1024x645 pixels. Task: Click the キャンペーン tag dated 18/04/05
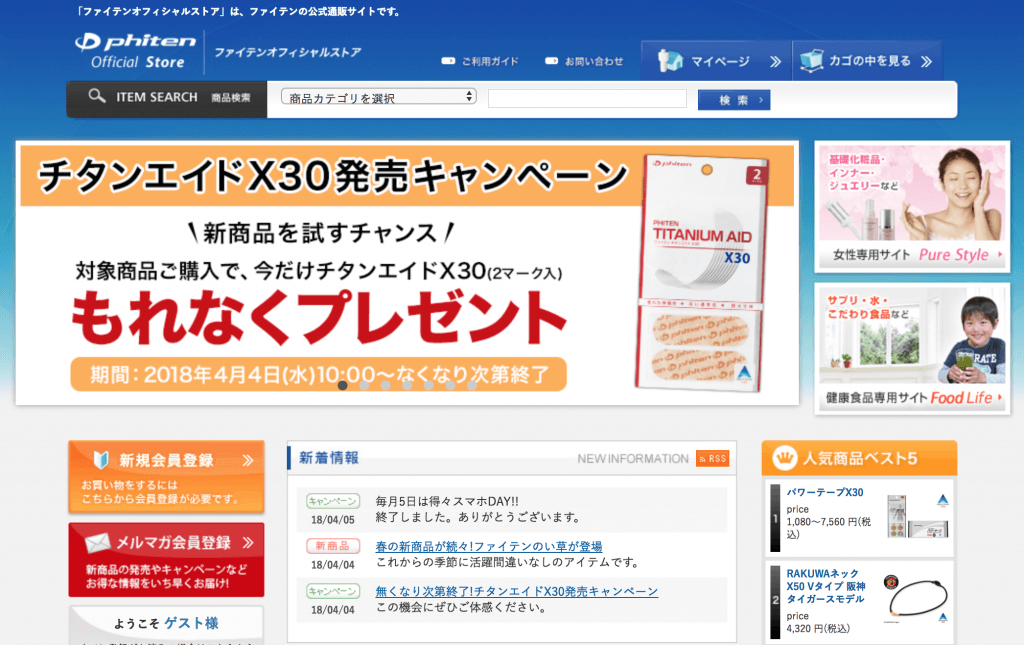coord(333,501)
